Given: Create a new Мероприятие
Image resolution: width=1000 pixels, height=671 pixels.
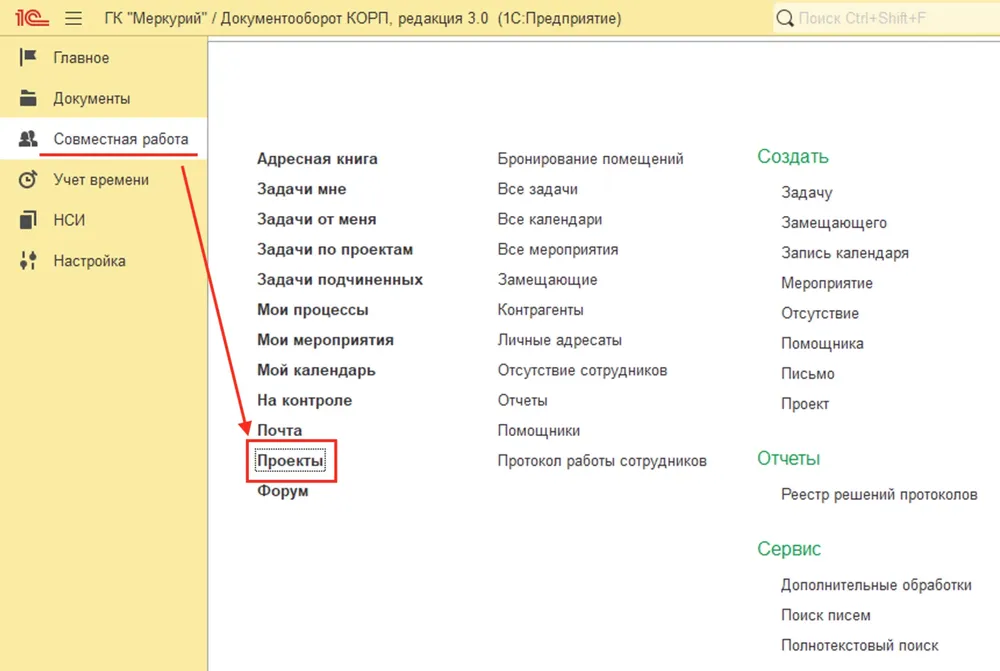Looking at the screenshot, I should (x=827, y=283).
